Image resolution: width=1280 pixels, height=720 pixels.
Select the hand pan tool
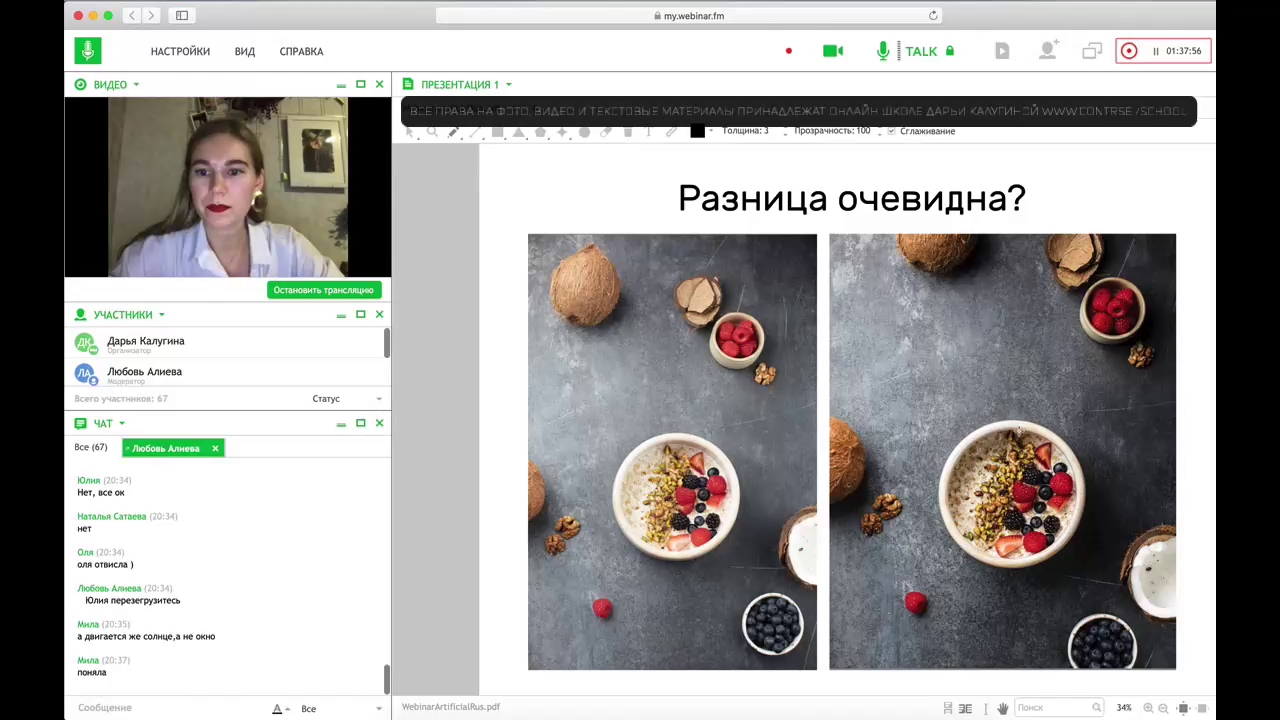tap(1003, 708)
